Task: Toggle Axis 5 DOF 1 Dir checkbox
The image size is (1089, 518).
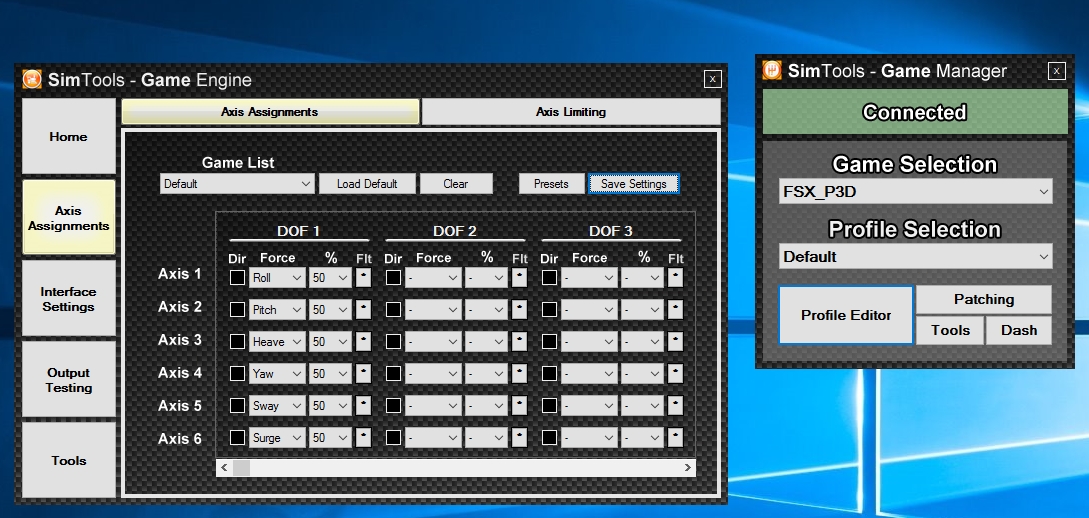Action: (238, 406)
